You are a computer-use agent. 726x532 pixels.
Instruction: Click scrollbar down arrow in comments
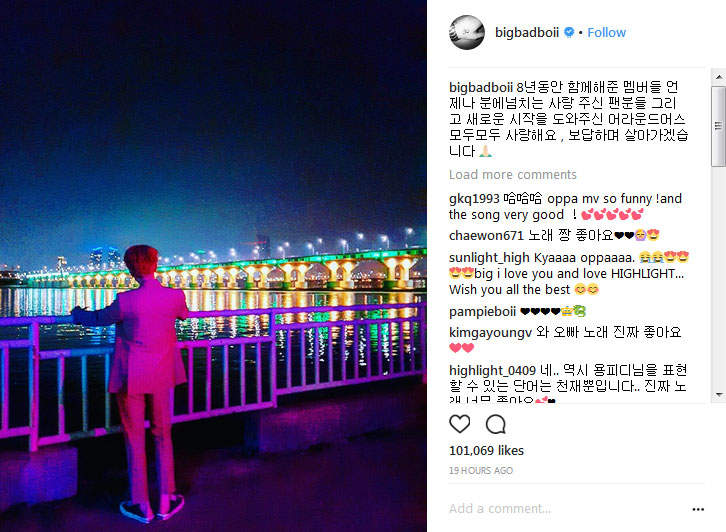pos(719,394)
